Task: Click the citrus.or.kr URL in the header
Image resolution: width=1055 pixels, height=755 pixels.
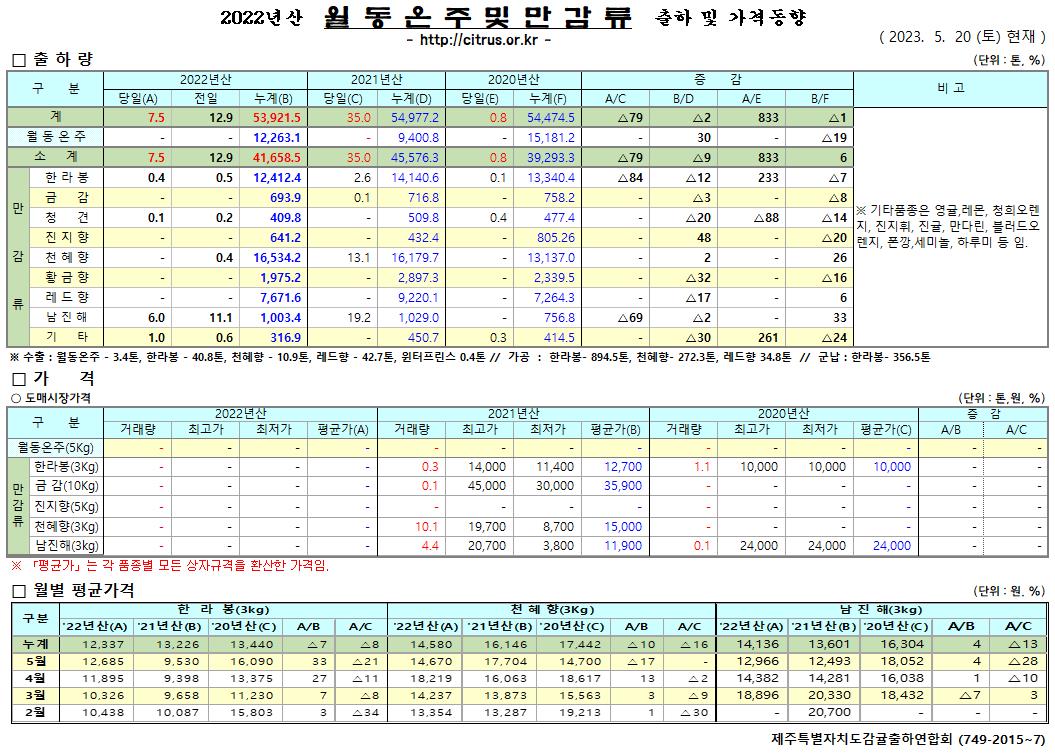Action: coord(479,40)
